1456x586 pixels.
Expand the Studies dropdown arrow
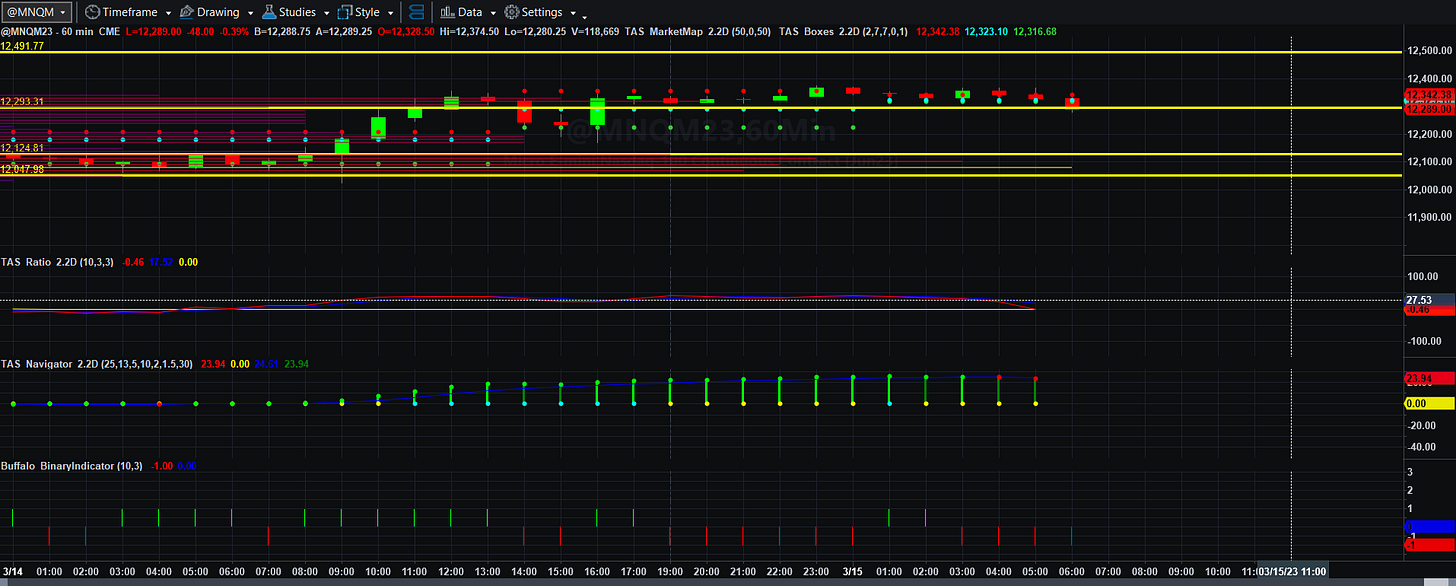(326, 13)
